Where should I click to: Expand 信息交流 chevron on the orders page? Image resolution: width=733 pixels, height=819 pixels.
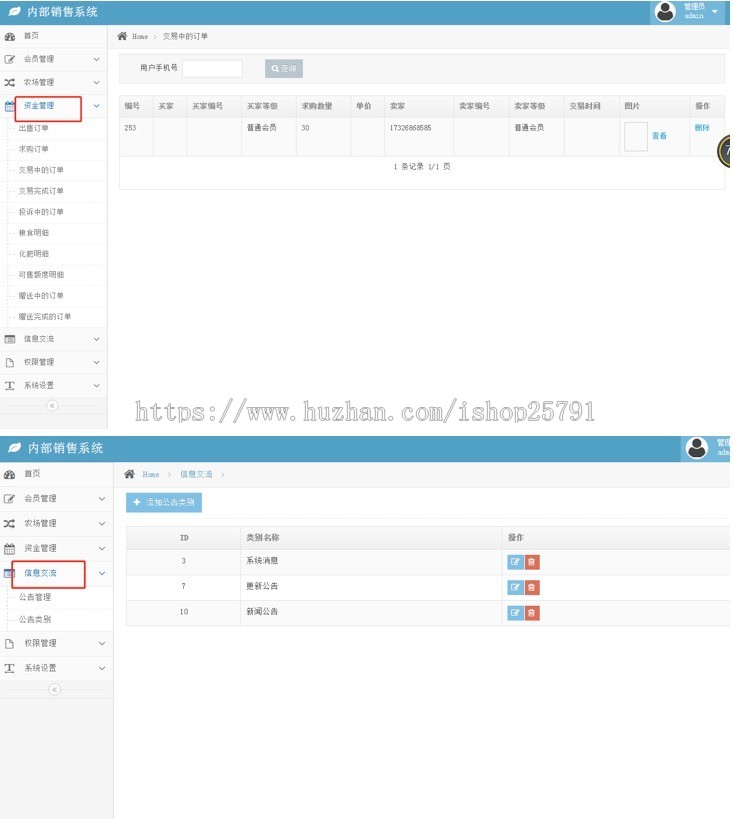coord(97,339)
